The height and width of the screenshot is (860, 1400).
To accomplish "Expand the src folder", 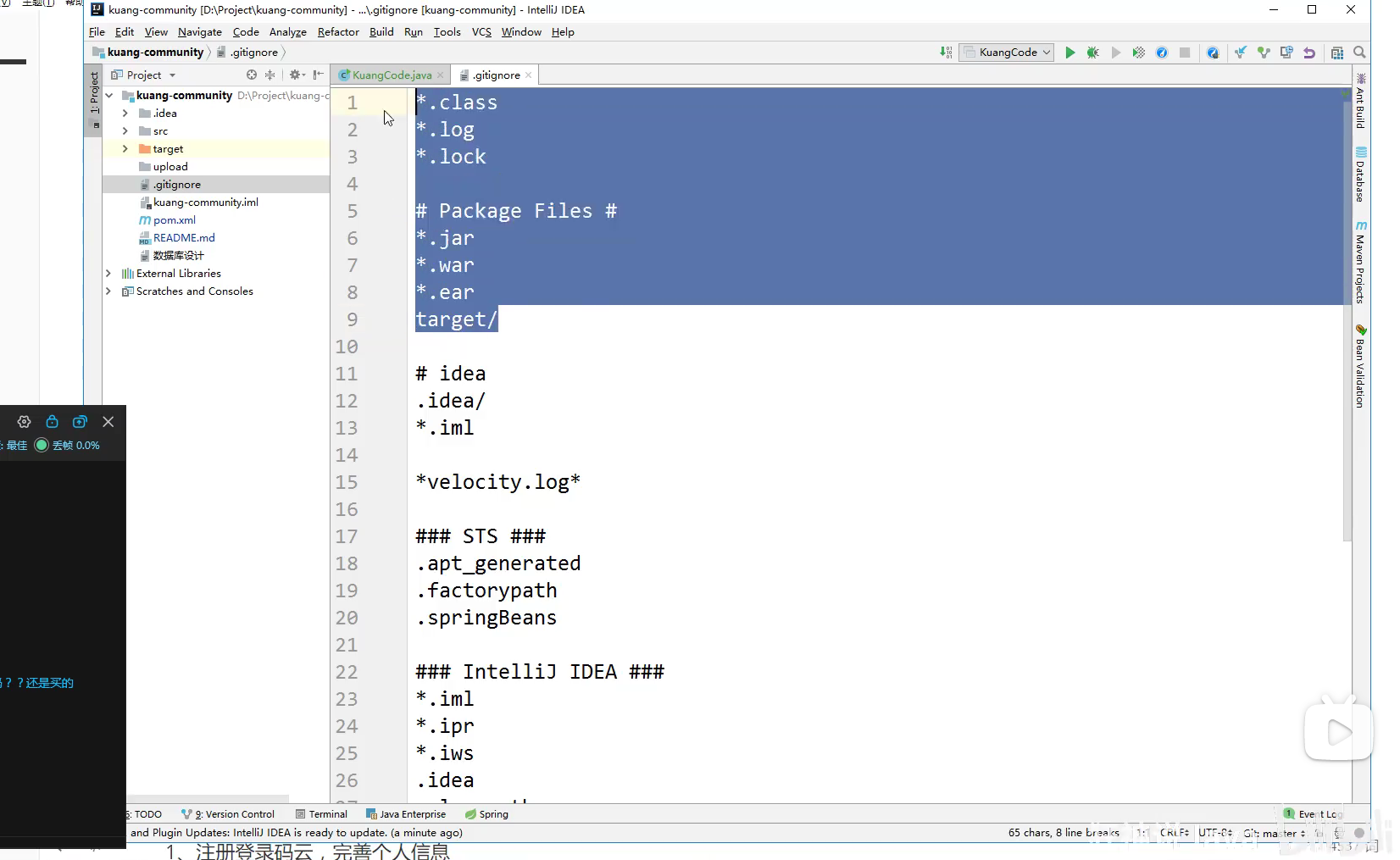I will point(125,130).
